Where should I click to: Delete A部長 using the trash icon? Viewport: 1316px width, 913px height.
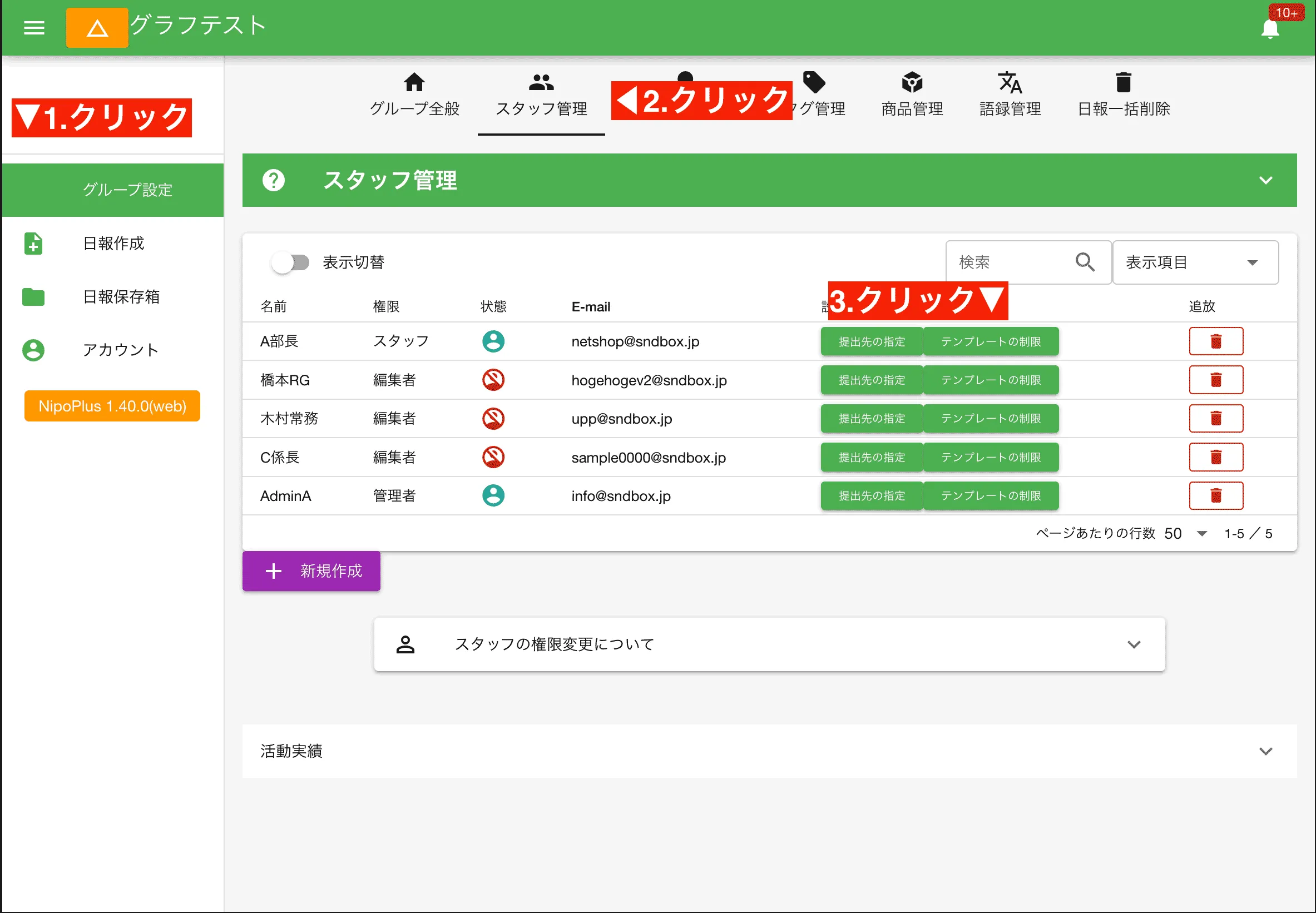[x=1216, y=341]
